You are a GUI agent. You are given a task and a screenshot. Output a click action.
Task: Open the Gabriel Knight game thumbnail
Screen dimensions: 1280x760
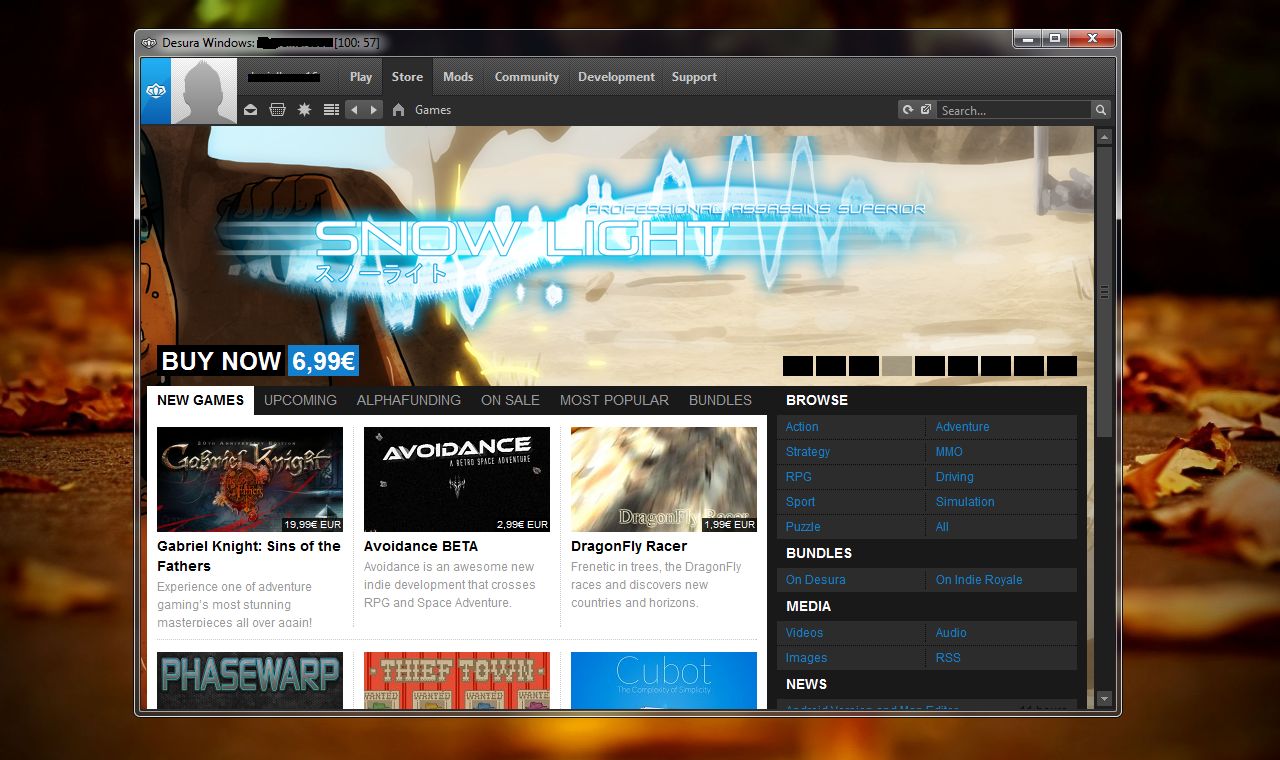(x=250, y=479)
